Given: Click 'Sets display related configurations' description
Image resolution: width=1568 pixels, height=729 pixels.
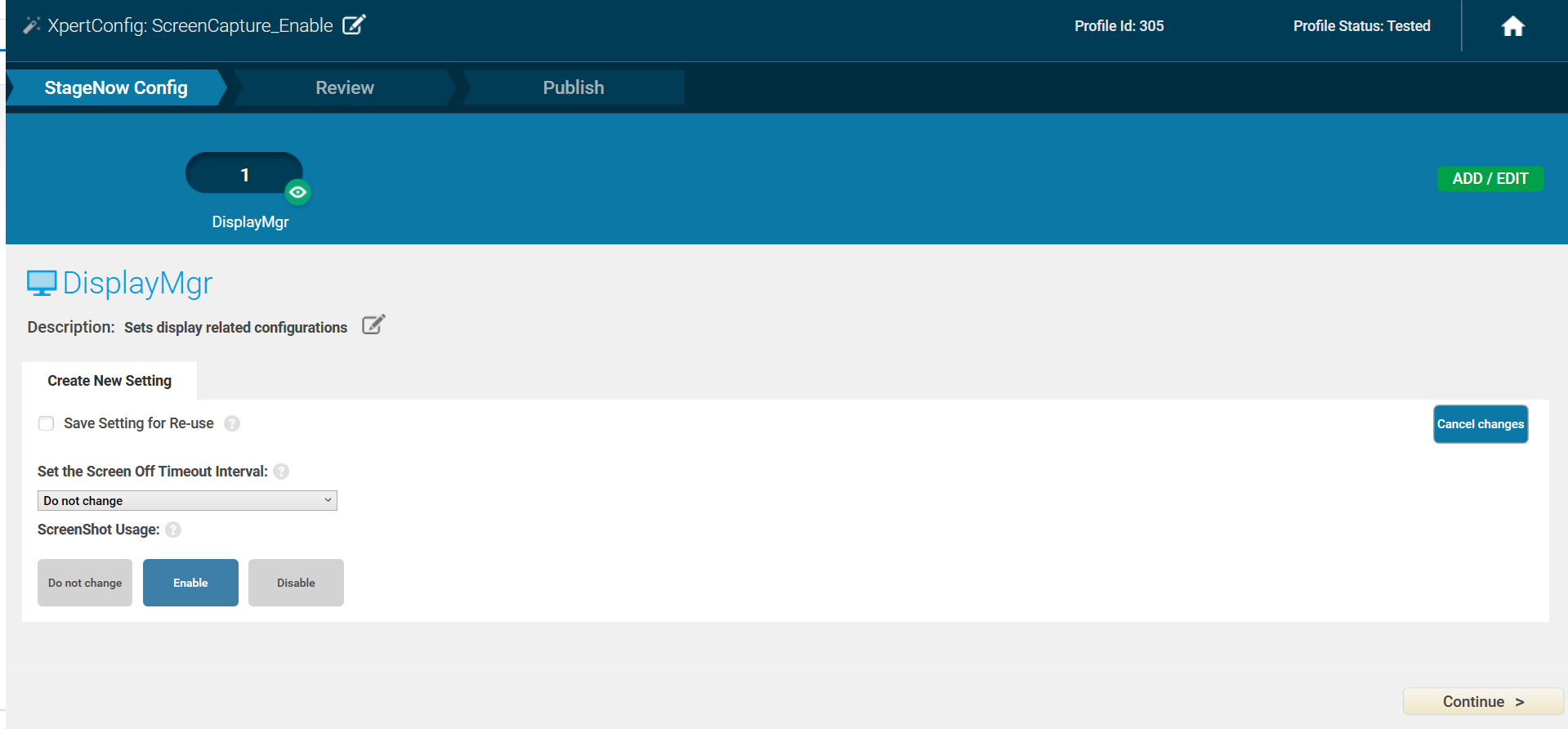Looking at the screenshot, I should point(235,328).
